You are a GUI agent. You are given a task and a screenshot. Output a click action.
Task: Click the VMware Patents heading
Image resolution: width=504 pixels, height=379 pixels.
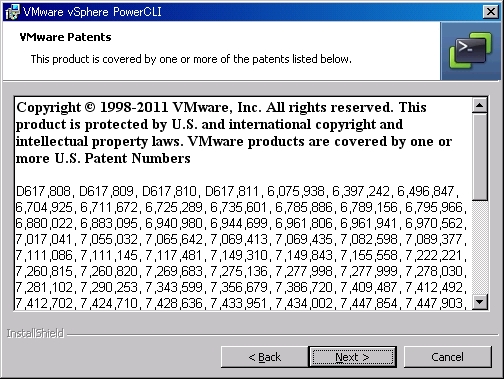(x=65, y=37)
